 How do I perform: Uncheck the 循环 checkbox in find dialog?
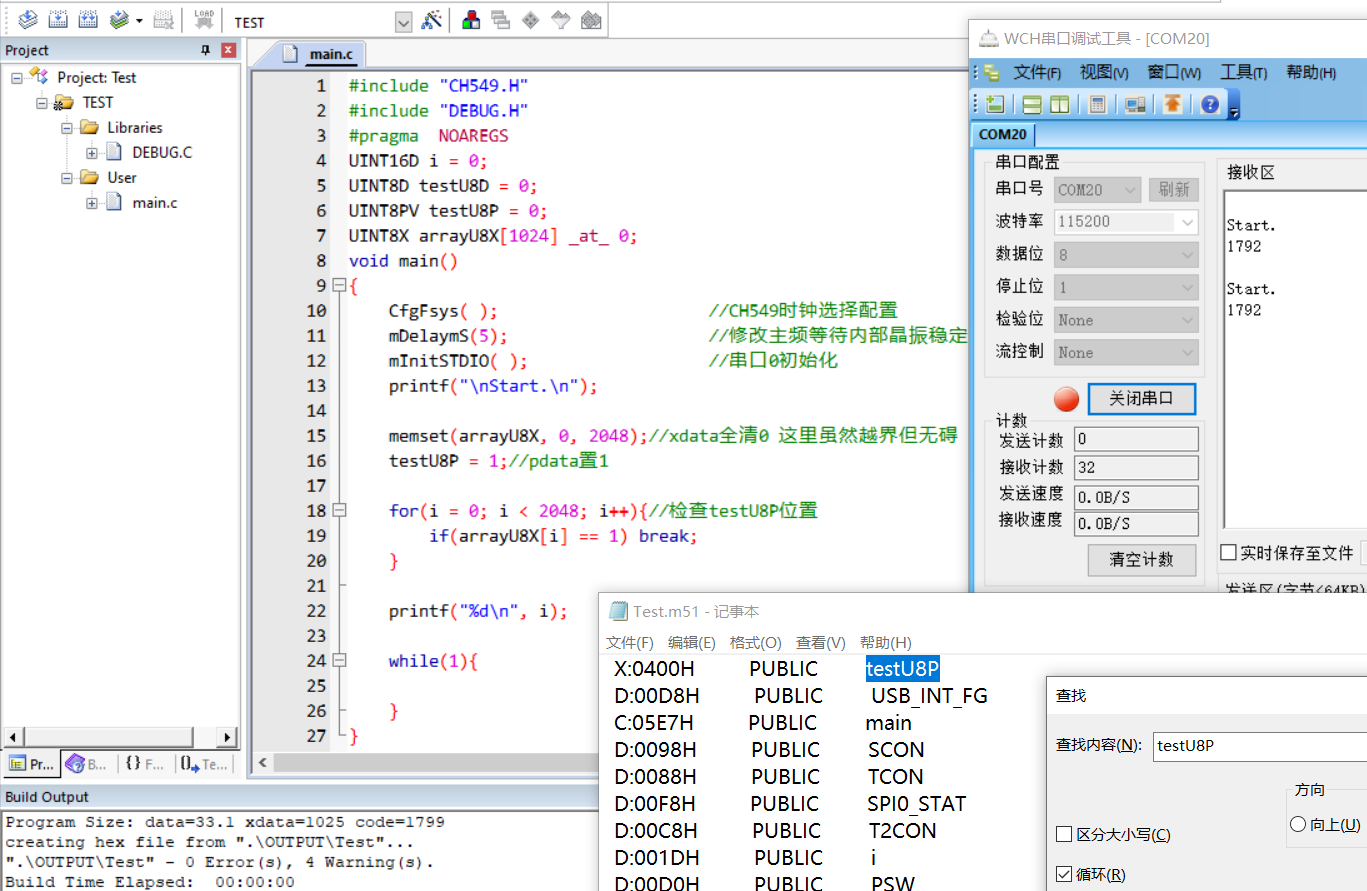1064,874
